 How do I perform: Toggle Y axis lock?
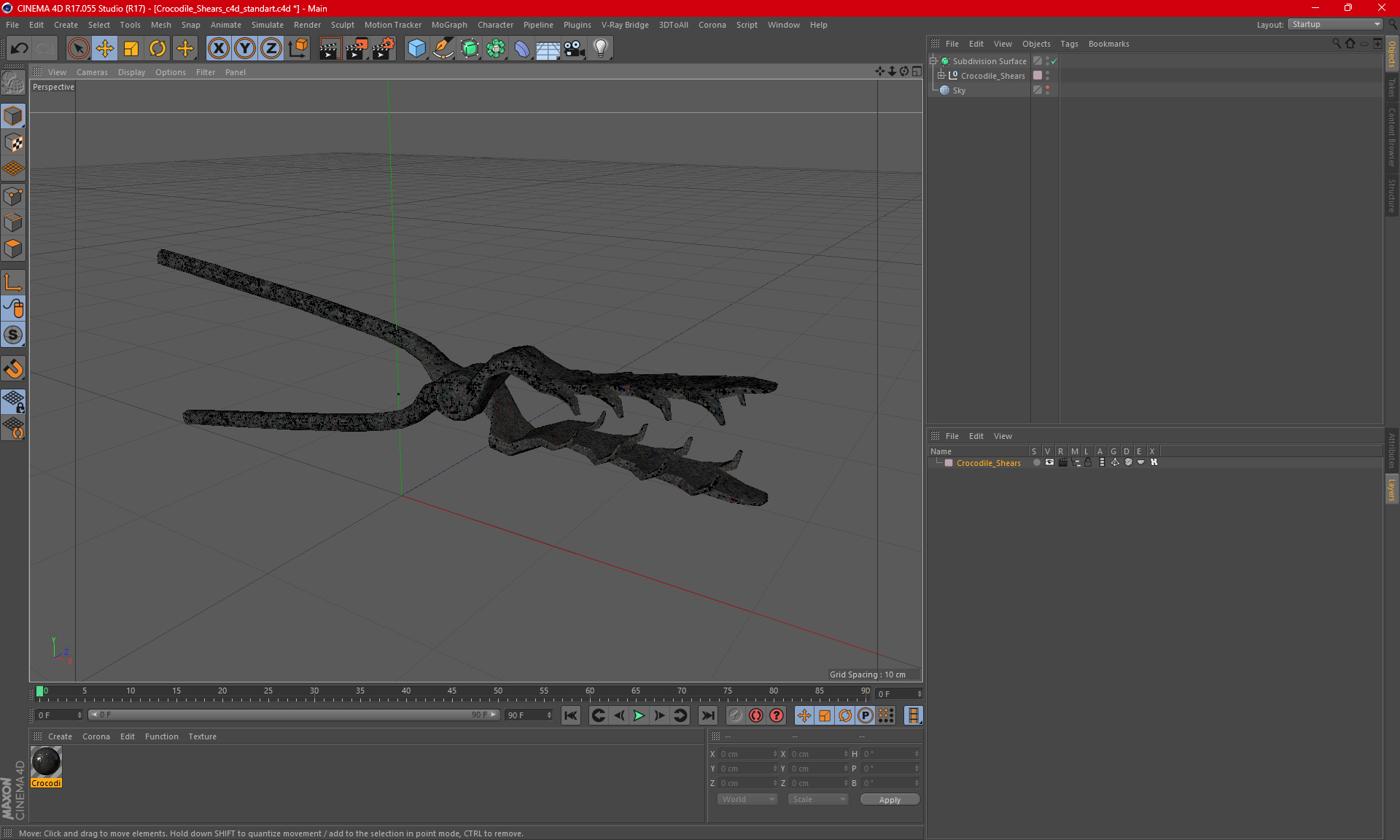245,48
